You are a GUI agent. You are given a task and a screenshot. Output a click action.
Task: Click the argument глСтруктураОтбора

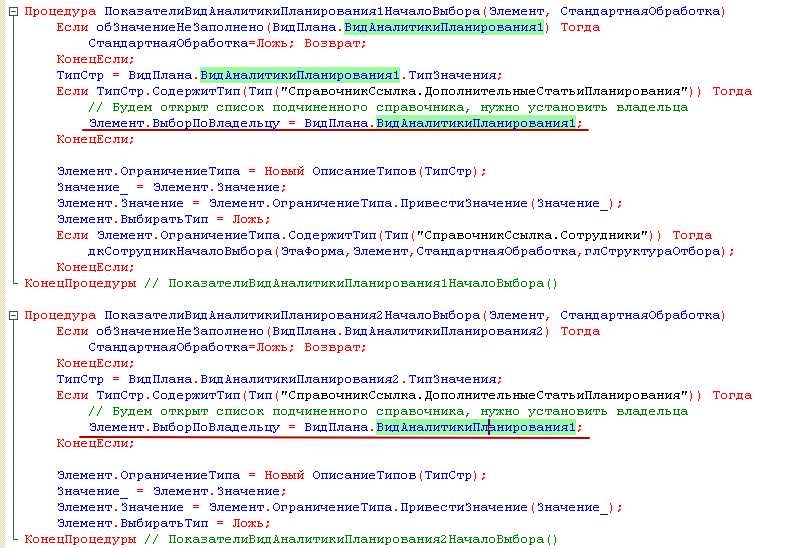pyautogui.click(x=652, y=251)
